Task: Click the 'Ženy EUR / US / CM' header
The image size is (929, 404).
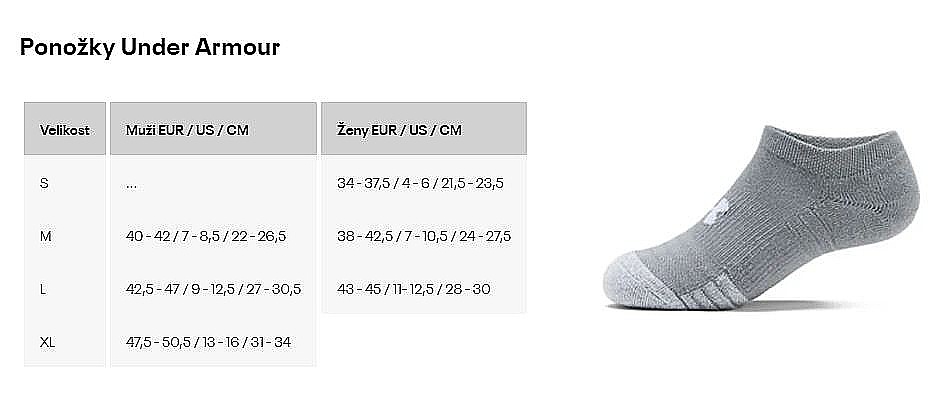Action: (x=401, y=130)
